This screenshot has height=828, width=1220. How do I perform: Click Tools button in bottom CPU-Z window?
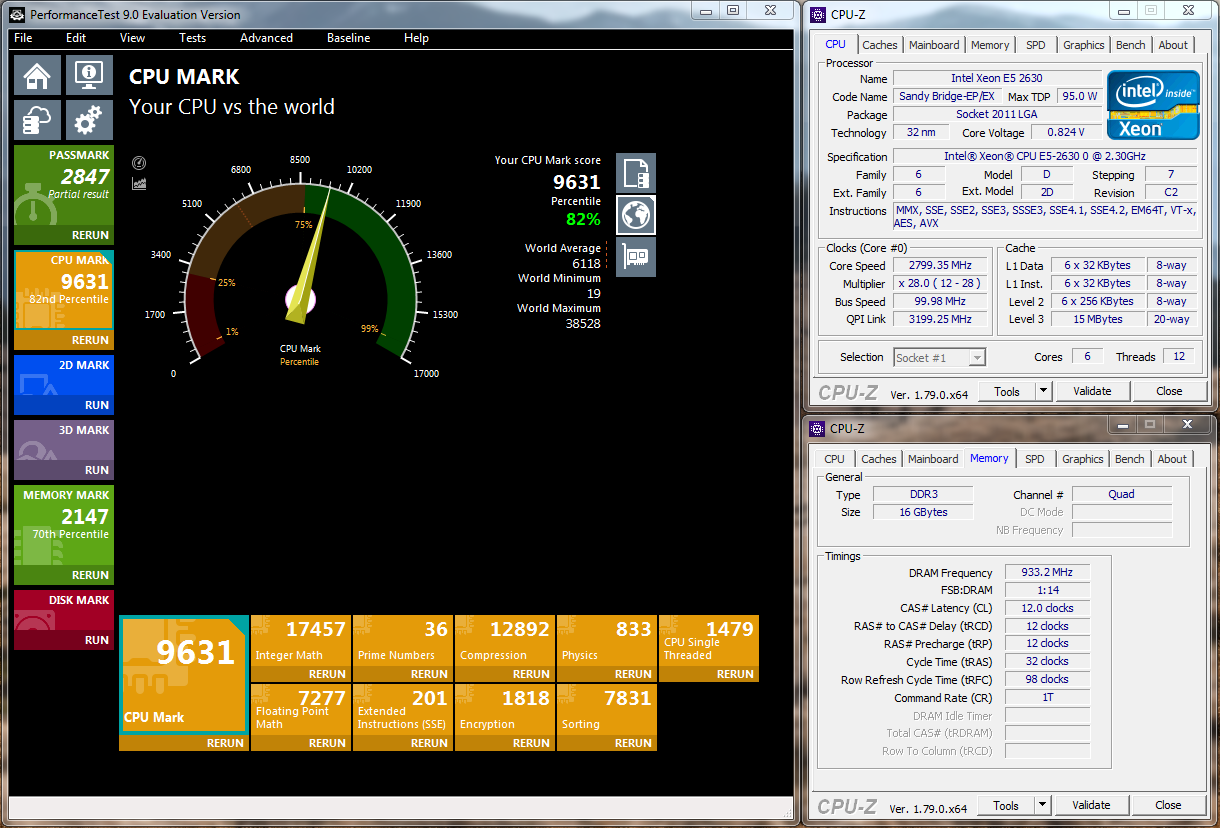coord(1005,805)
